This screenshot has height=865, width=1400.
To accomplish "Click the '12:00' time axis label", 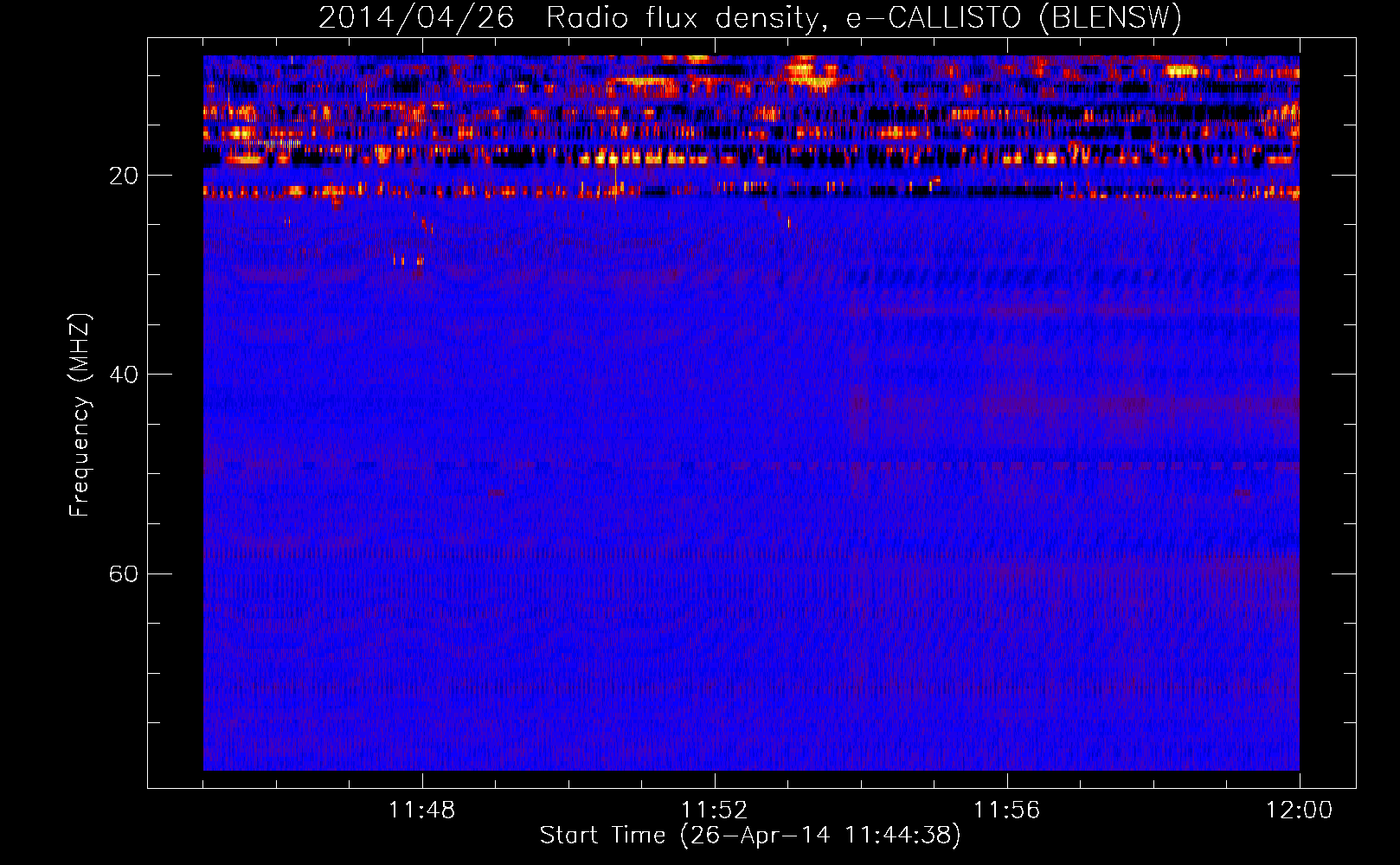I will pos(1300,811).
